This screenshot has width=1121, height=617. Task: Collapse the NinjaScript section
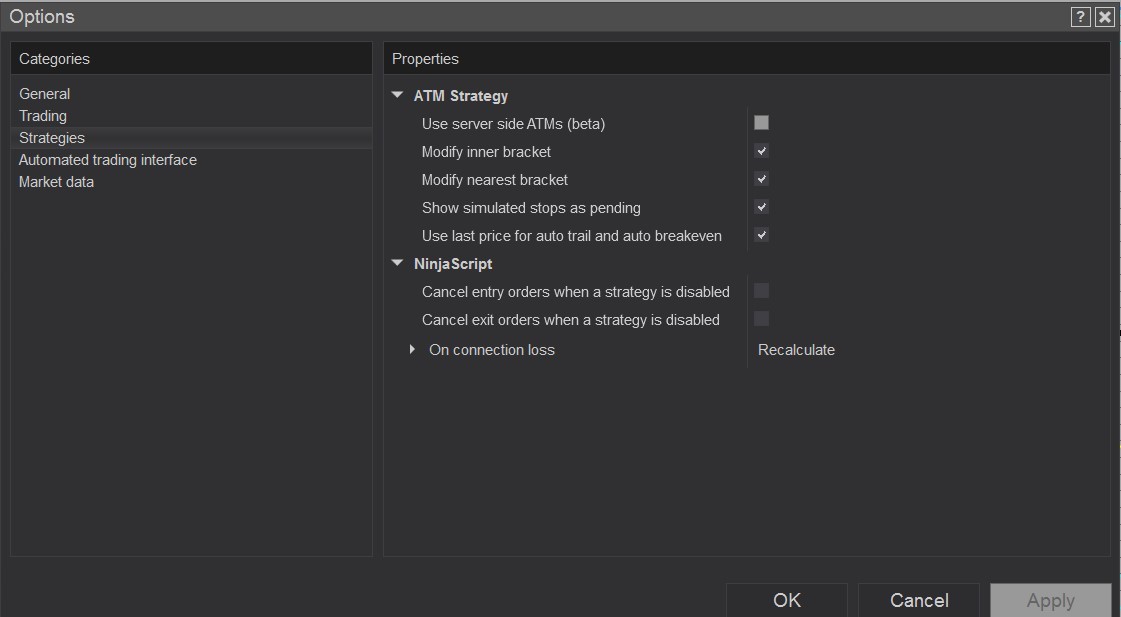coord(398,264)
